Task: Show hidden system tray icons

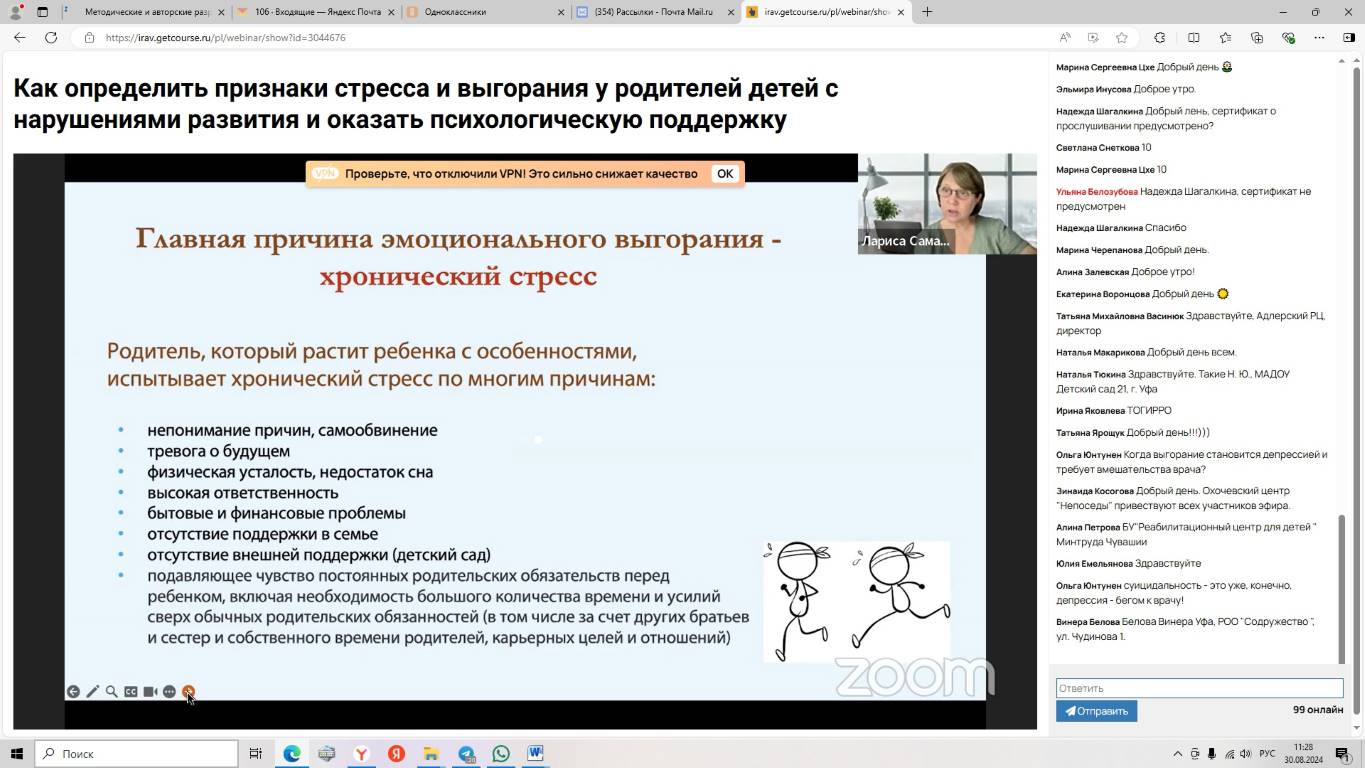Action: click(x=1177, y=754)
